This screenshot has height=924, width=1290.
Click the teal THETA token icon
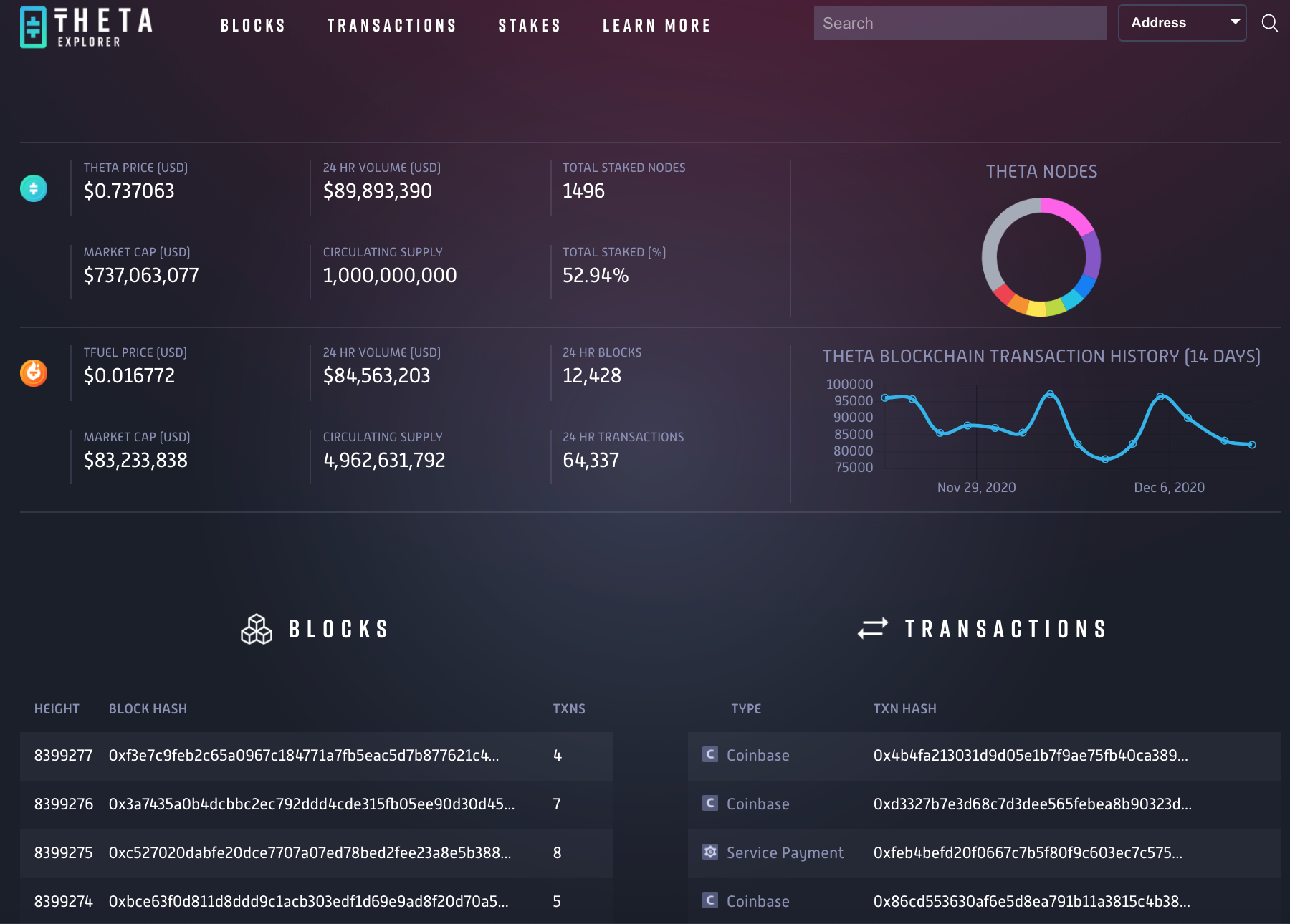pyautogui.click(x=34, y=188)
